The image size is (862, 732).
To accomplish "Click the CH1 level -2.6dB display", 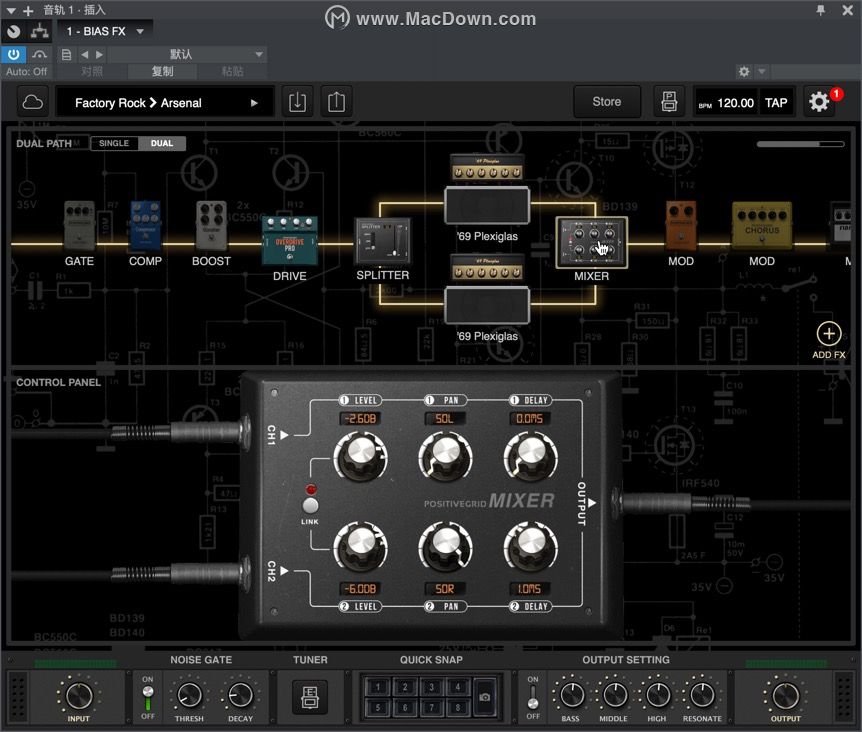I will click(x=360, y=419).
